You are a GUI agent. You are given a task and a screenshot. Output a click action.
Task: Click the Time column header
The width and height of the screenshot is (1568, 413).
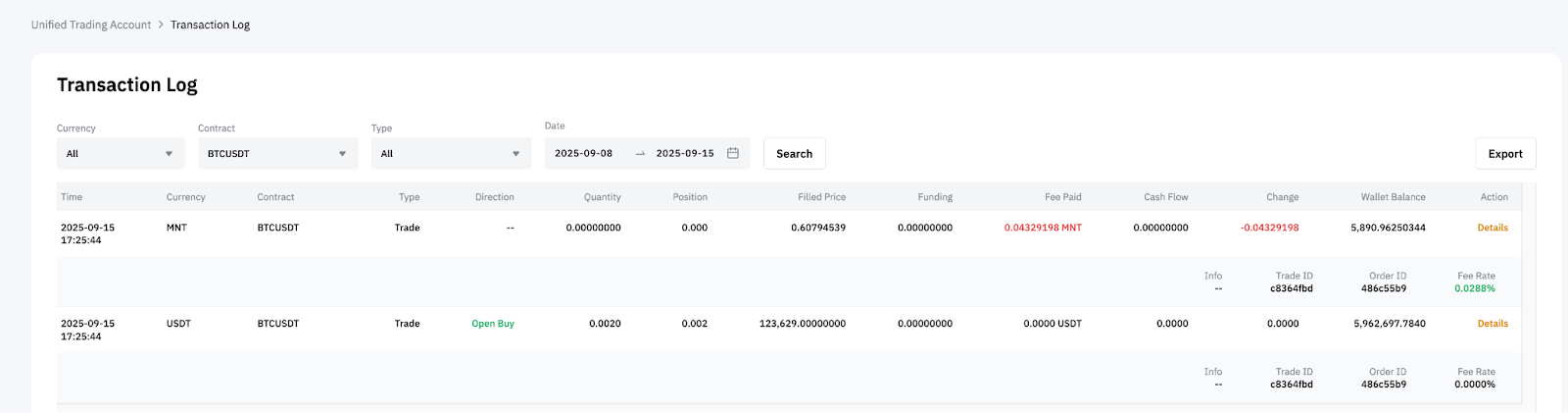pos(72,197)
